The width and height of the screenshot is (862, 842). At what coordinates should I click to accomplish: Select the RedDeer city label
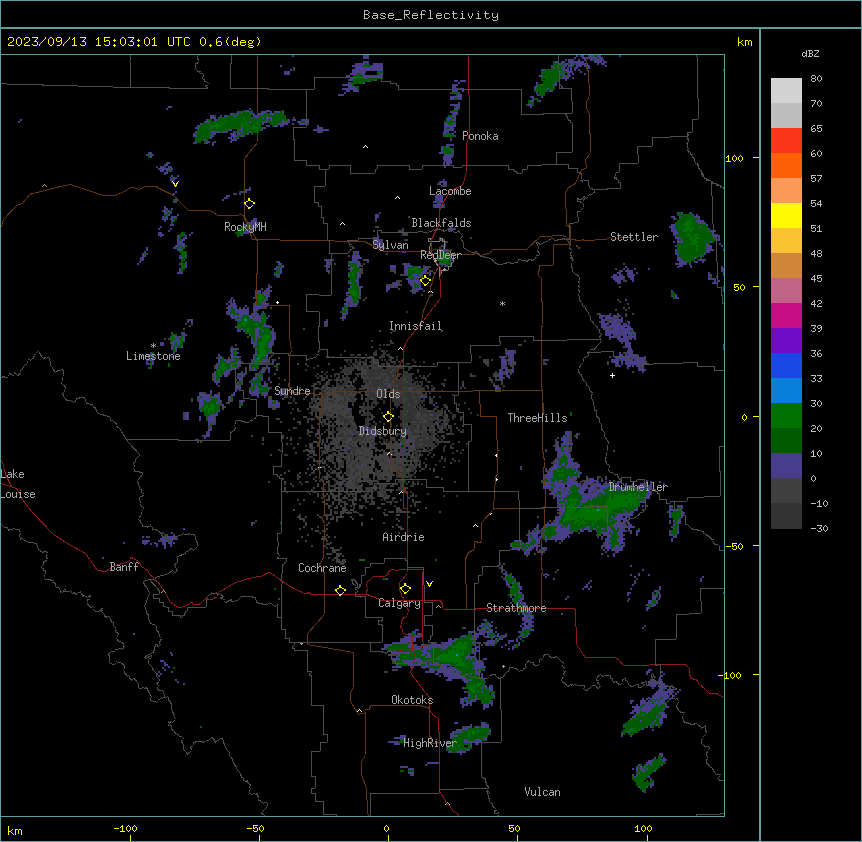440,255
